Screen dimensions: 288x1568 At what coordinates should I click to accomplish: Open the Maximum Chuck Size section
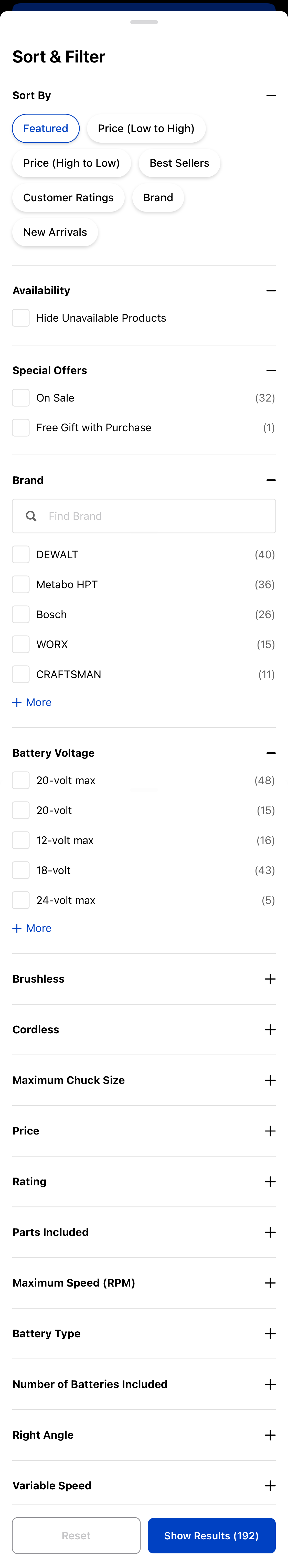[x=270, y=1080]
